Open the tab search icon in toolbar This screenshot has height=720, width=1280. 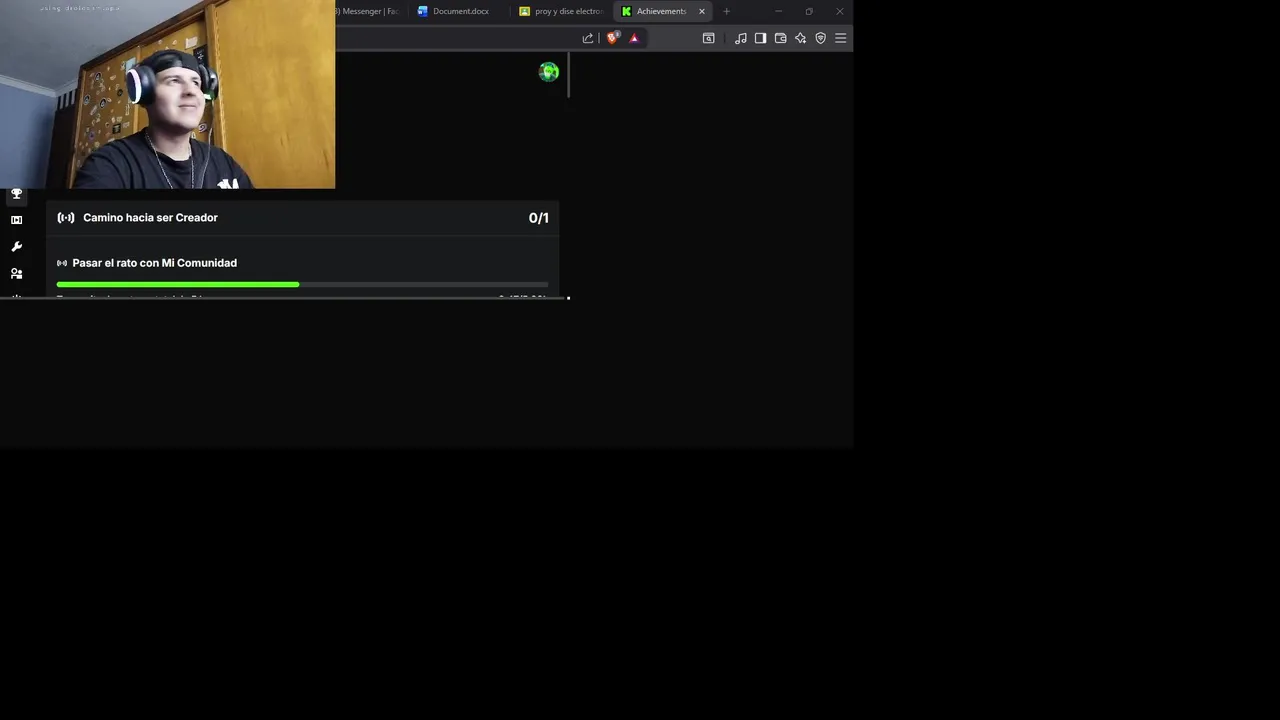pos(709,38)
